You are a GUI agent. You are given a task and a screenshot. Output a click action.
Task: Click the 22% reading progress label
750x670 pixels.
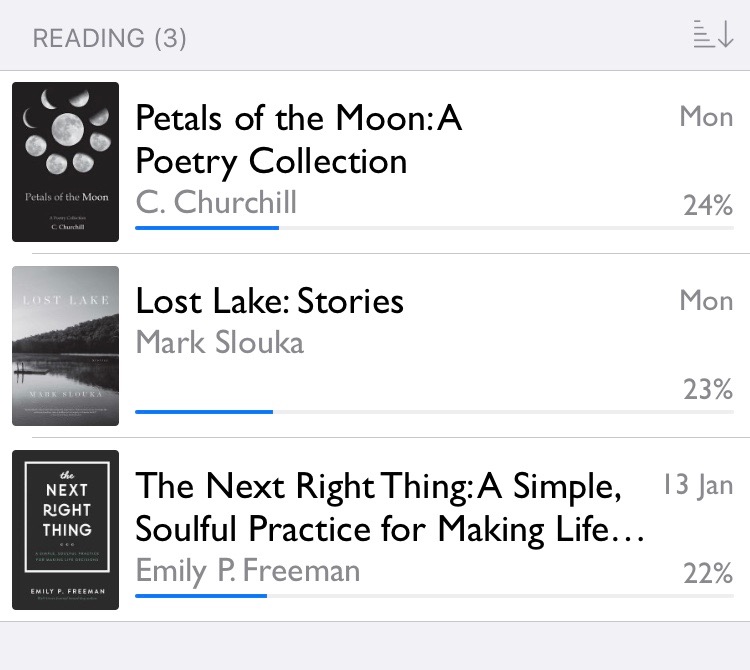click(x=708, y=573)
